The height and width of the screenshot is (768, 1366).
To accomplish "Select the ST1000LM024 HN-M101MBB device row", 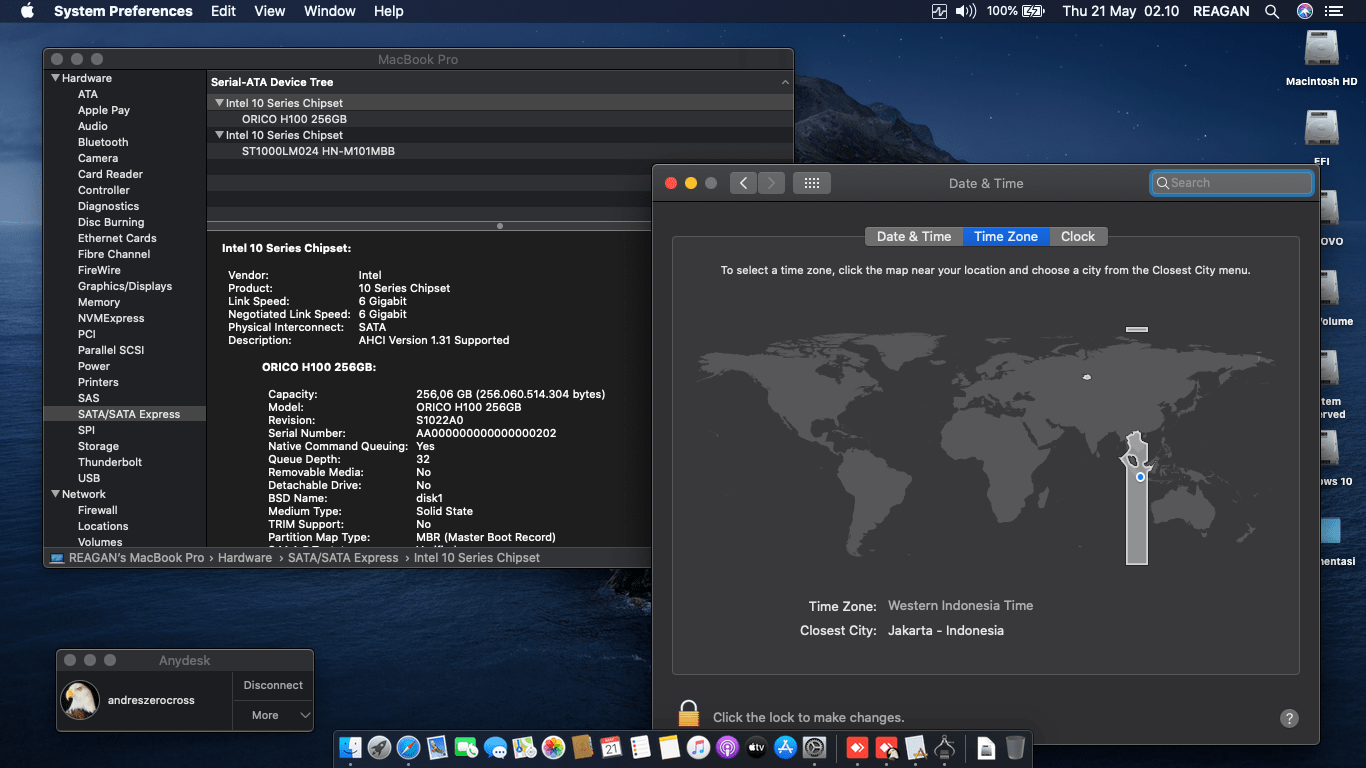I will [x=500, y=151].
